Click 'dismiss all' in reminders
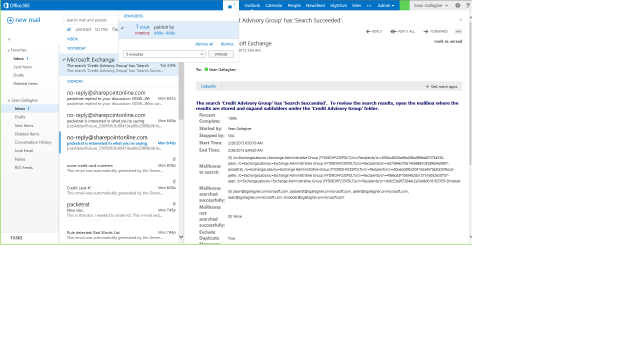640x360 pixels. click(x=204, y=44)
